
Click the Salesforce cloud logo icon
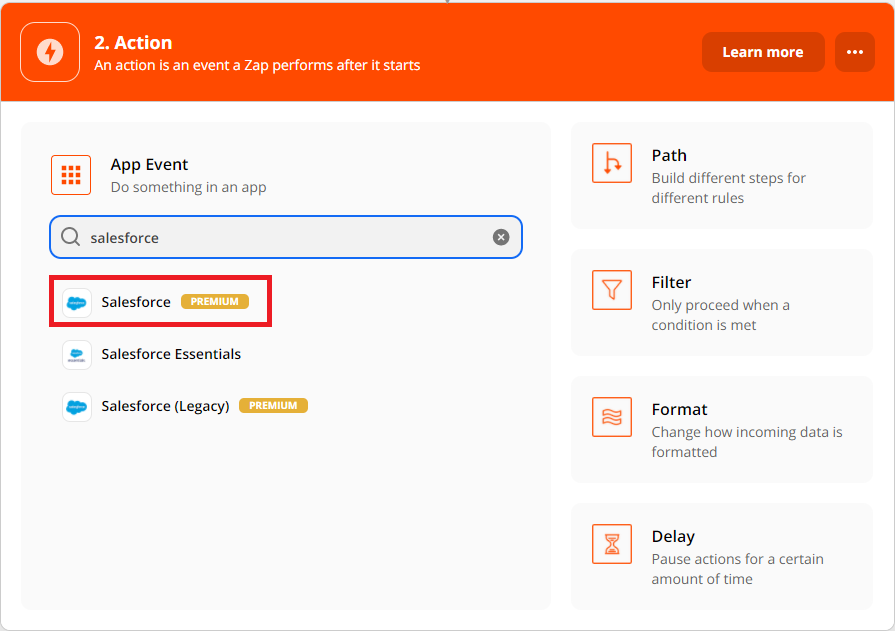[76, 302]
